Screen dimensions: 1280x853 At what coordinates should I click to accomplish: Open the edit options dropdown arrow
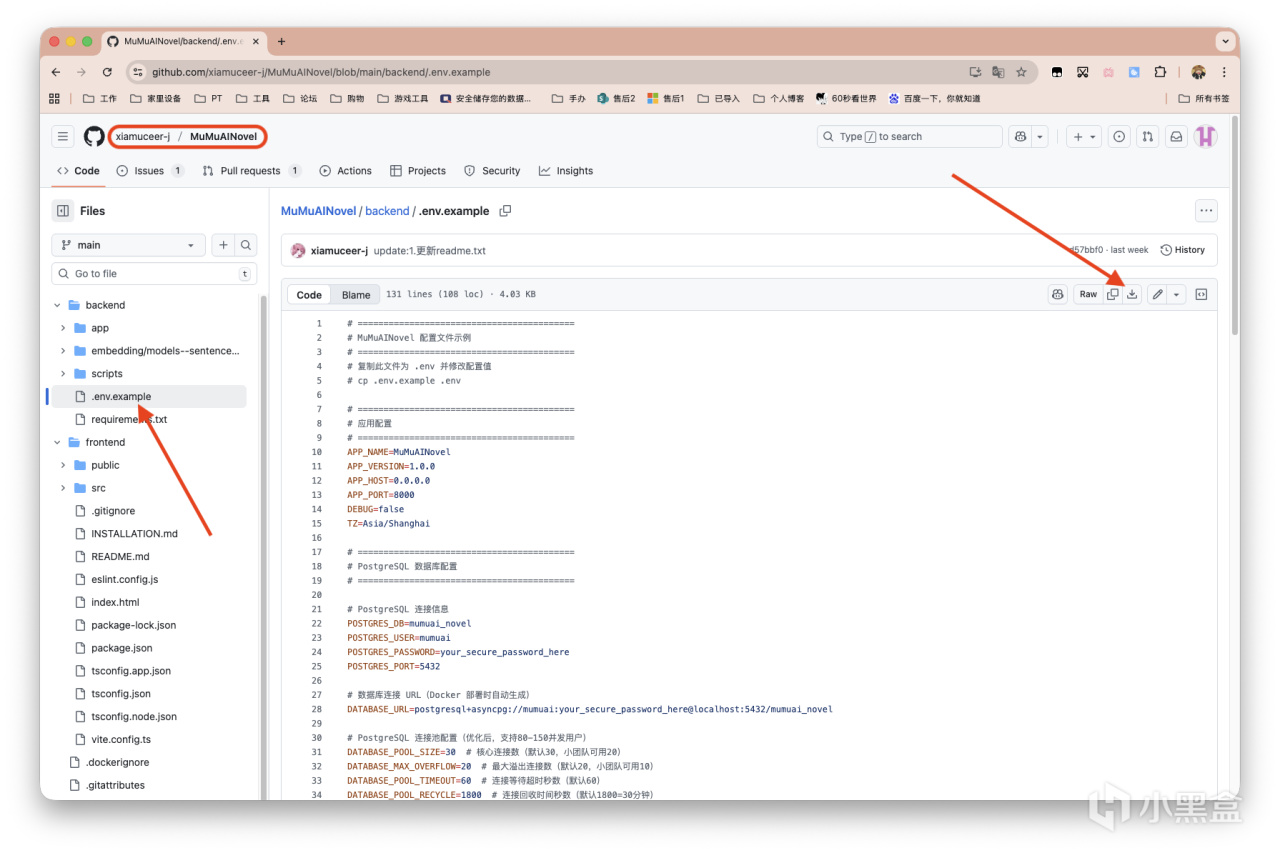pyautogui.click(x=1176, y=294)
